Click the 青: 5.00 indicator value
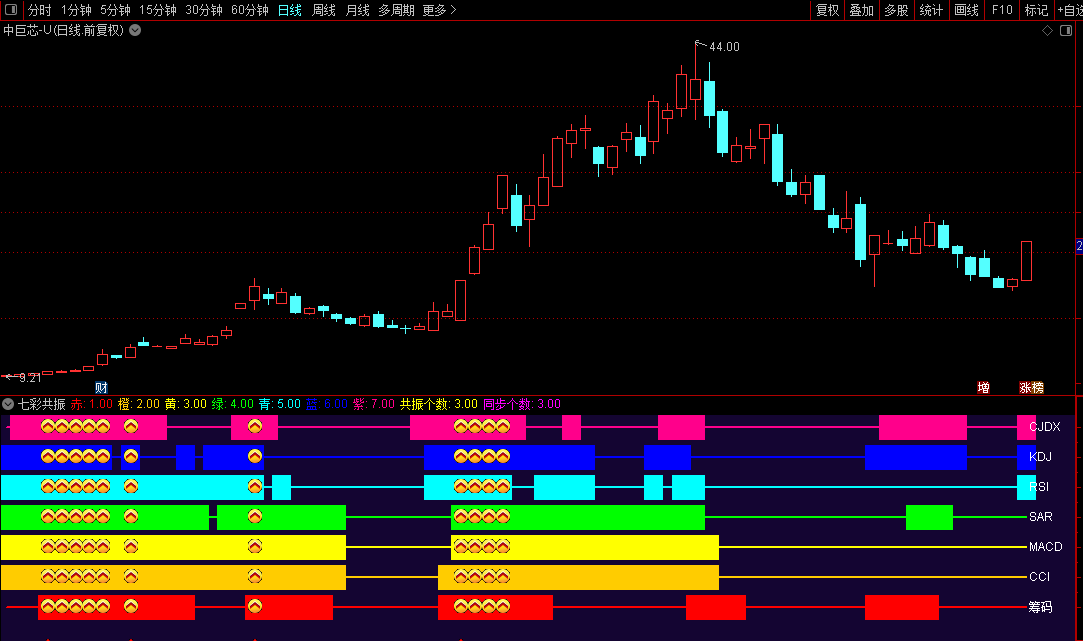Viewport: 1083px width, 641px height. point(280,404)
